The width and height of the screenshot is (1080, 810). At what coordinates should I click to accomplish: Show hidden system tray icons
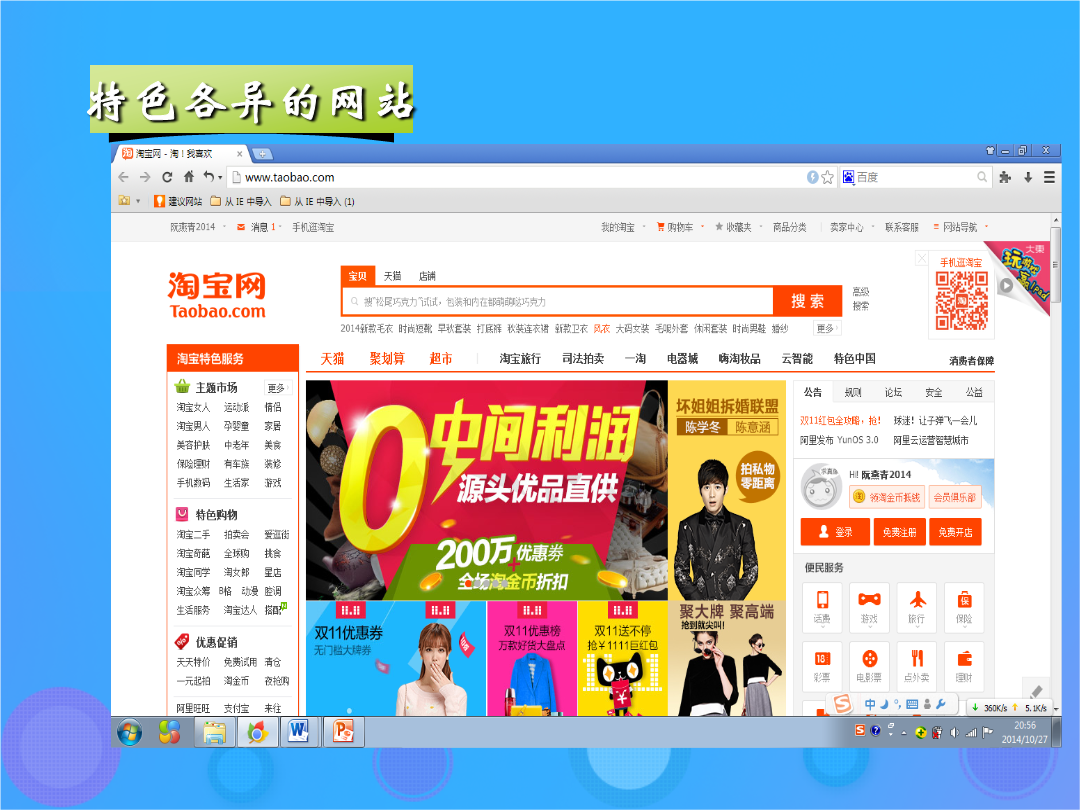tap(904, 733)
